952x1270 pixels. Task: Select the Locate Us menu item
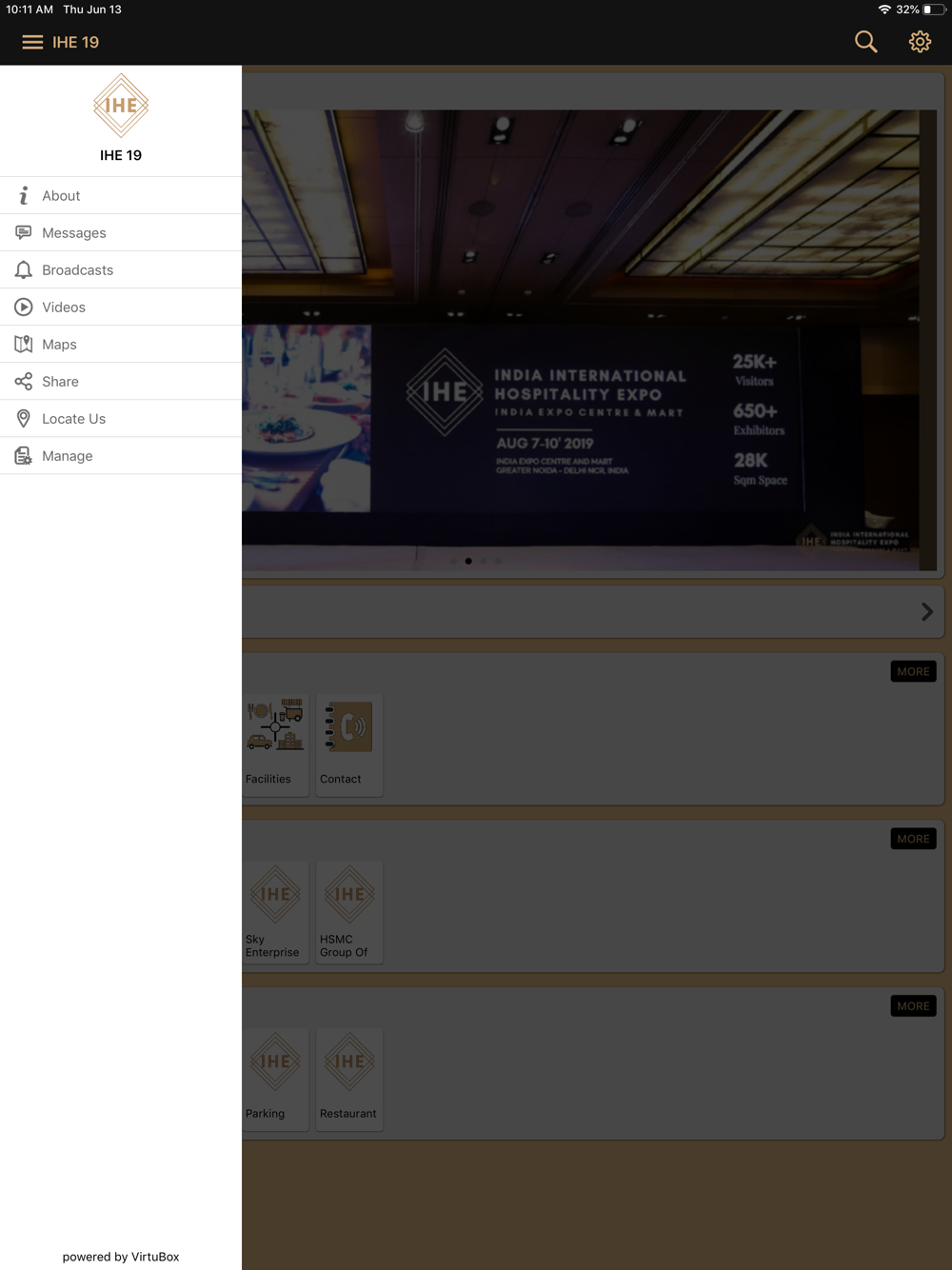pyautogui.click(x=121, y=418)
